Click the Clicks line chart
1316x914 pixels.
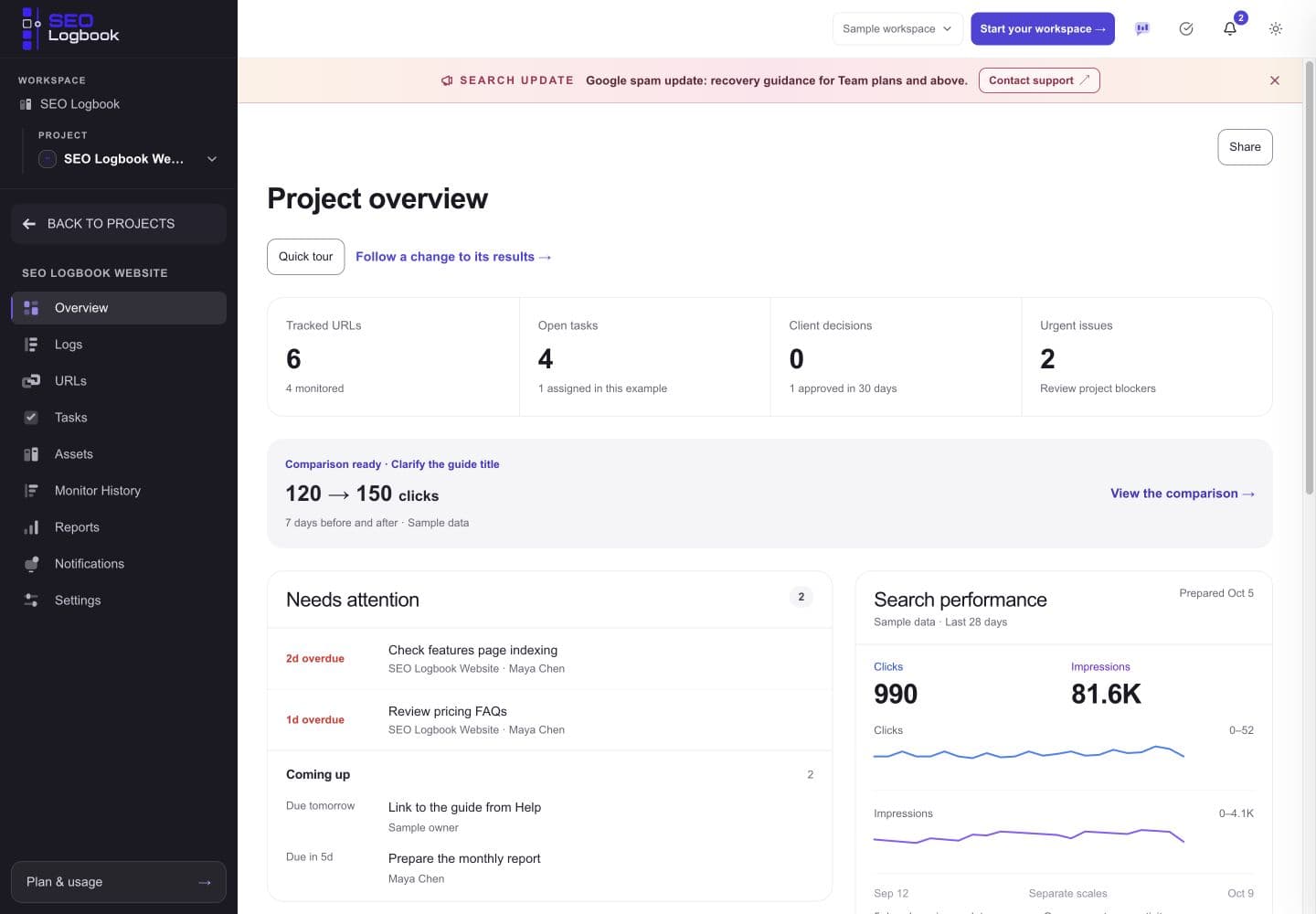tap(1029, 754)
